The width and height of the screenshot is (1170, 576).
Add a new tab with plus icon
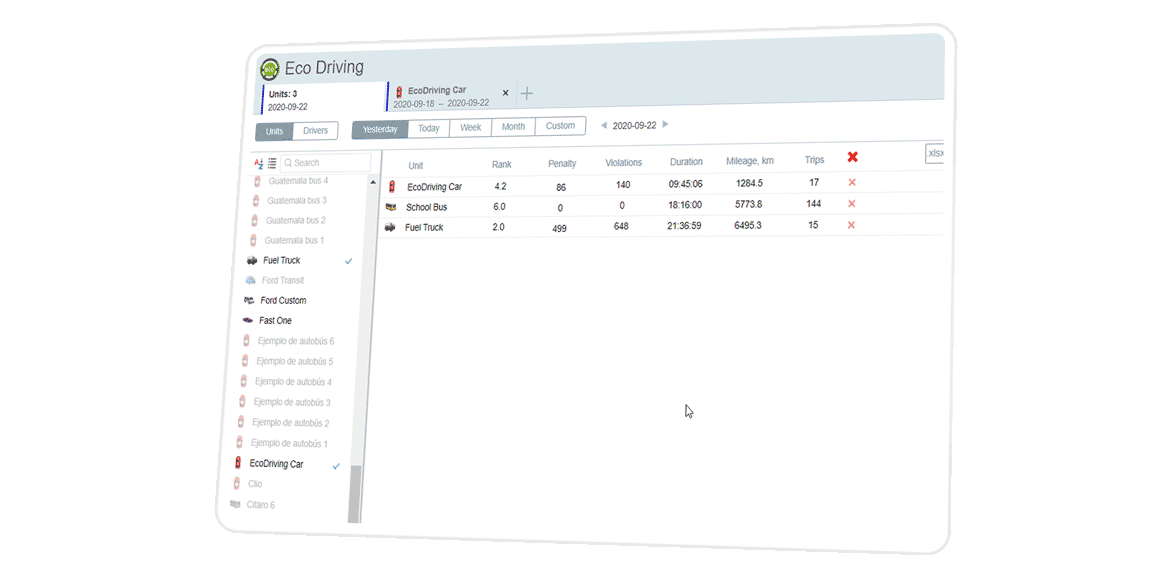coord(527,93)
